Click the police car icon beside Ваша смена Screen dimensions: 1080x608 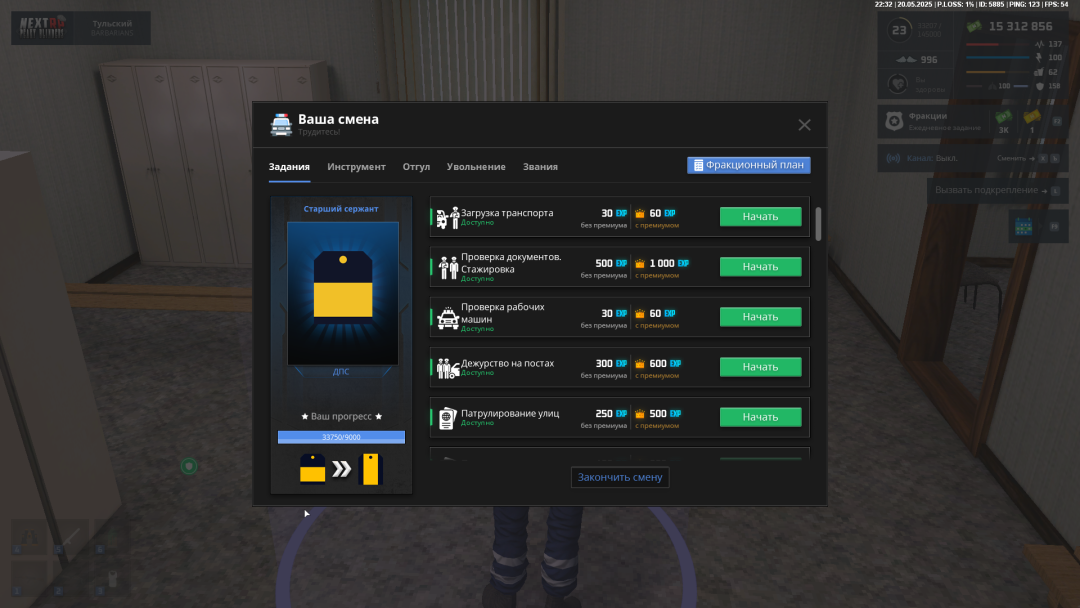(281, 125)
